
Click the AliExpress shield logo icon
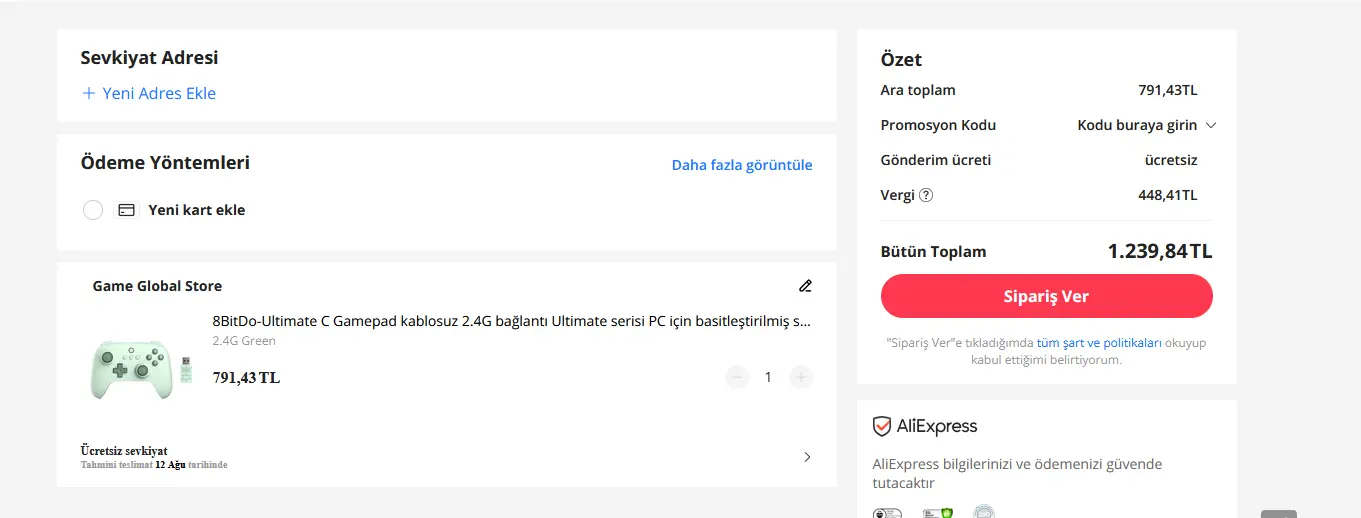click(882, 426)
